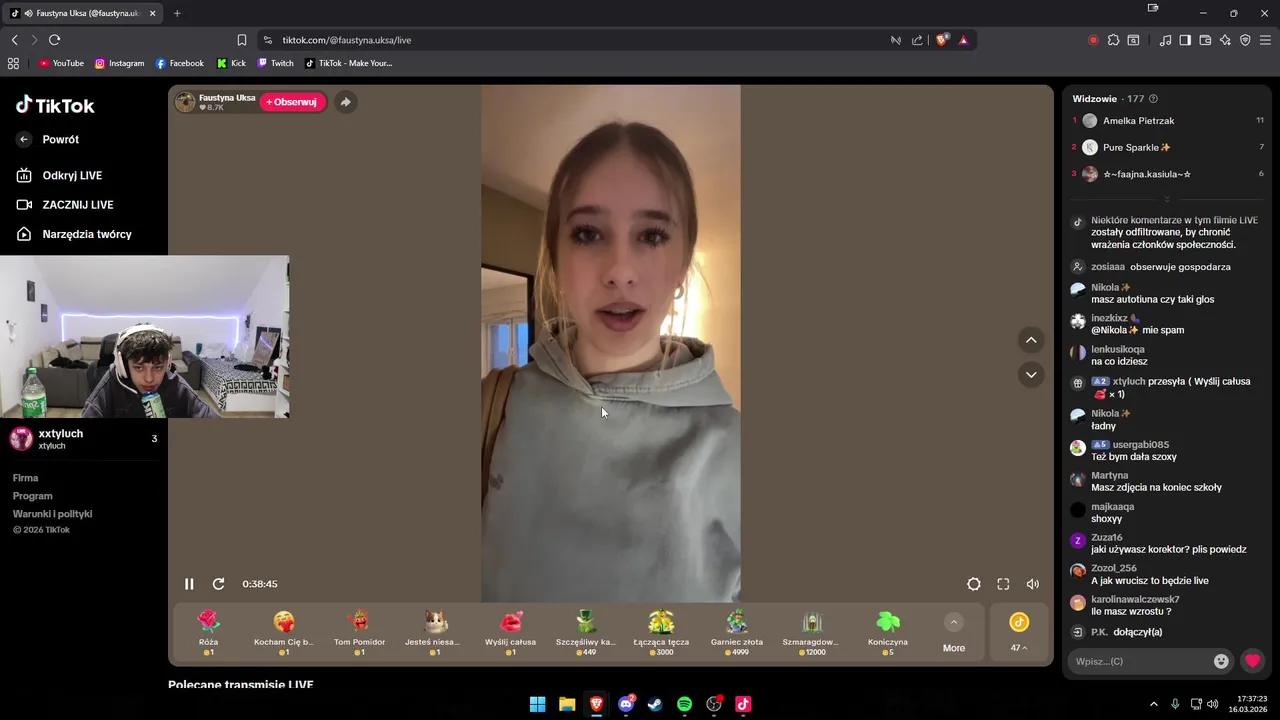
Task: Open Kick bookmark
Action: 231,63
